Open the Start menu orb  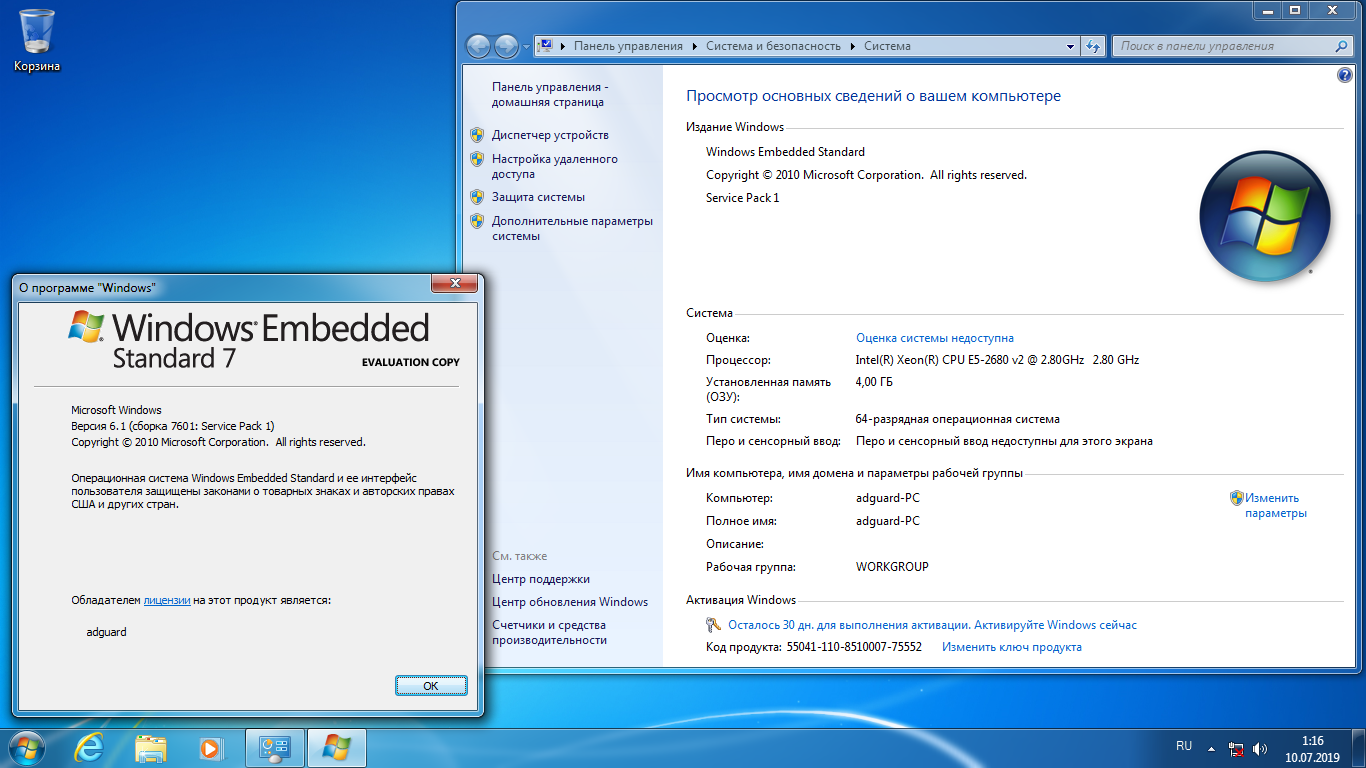(25, 747)
